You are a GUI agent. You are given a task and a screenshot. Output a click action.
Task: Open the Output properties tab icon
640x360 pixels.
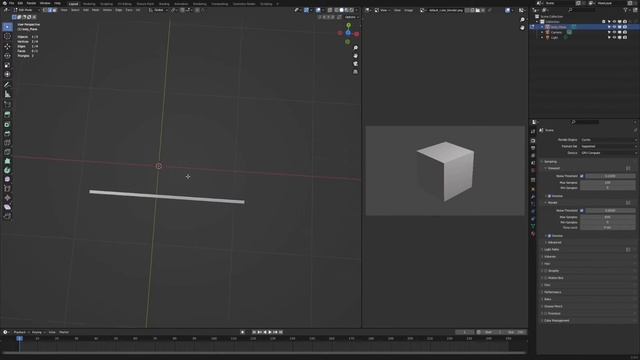click(x=533, y=148)
